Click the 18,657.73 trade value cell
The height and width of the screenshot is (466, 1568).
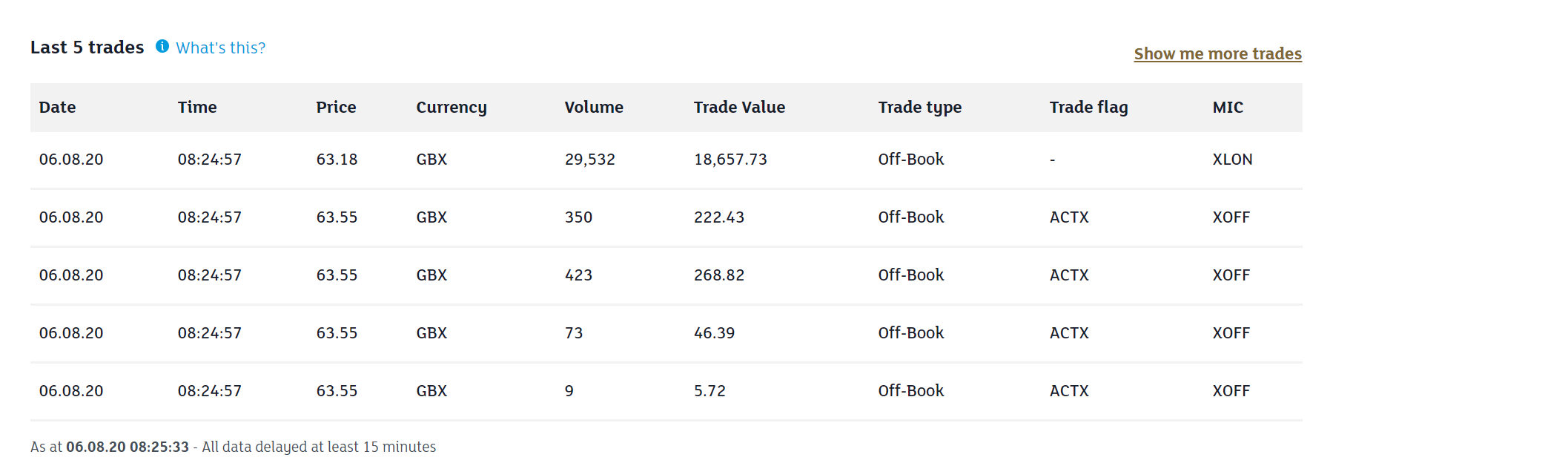[x=730, y=160]
